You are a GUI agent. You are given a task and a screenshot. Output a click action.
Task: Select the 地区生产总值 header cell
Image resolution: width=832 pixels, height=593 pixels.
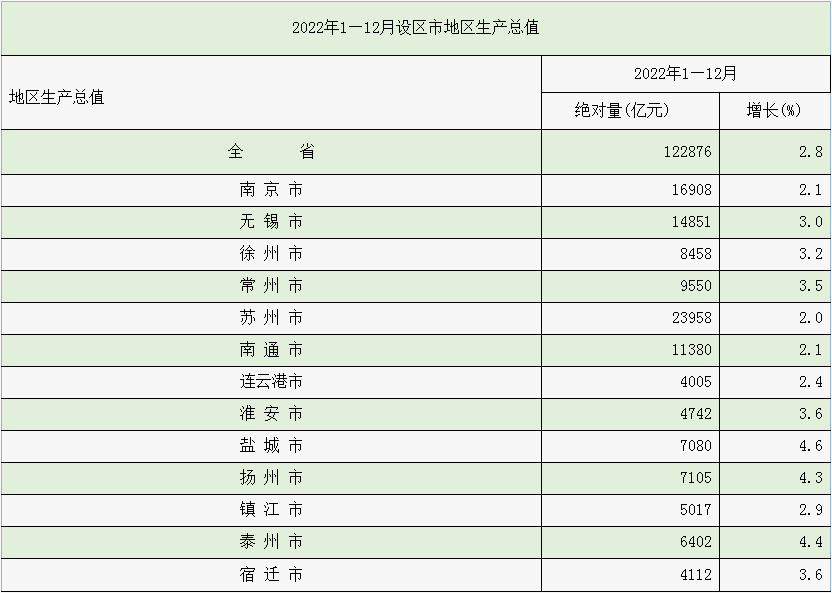point(57,97)
